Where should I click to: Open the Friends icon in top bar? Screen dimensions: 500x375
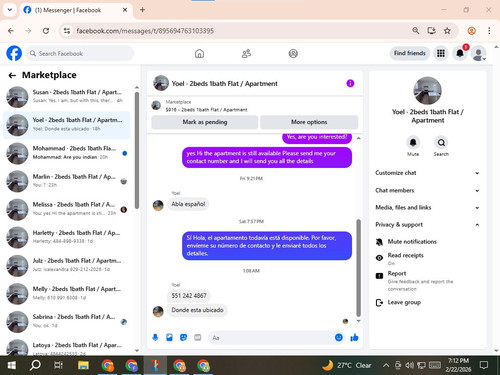(246, 53)
